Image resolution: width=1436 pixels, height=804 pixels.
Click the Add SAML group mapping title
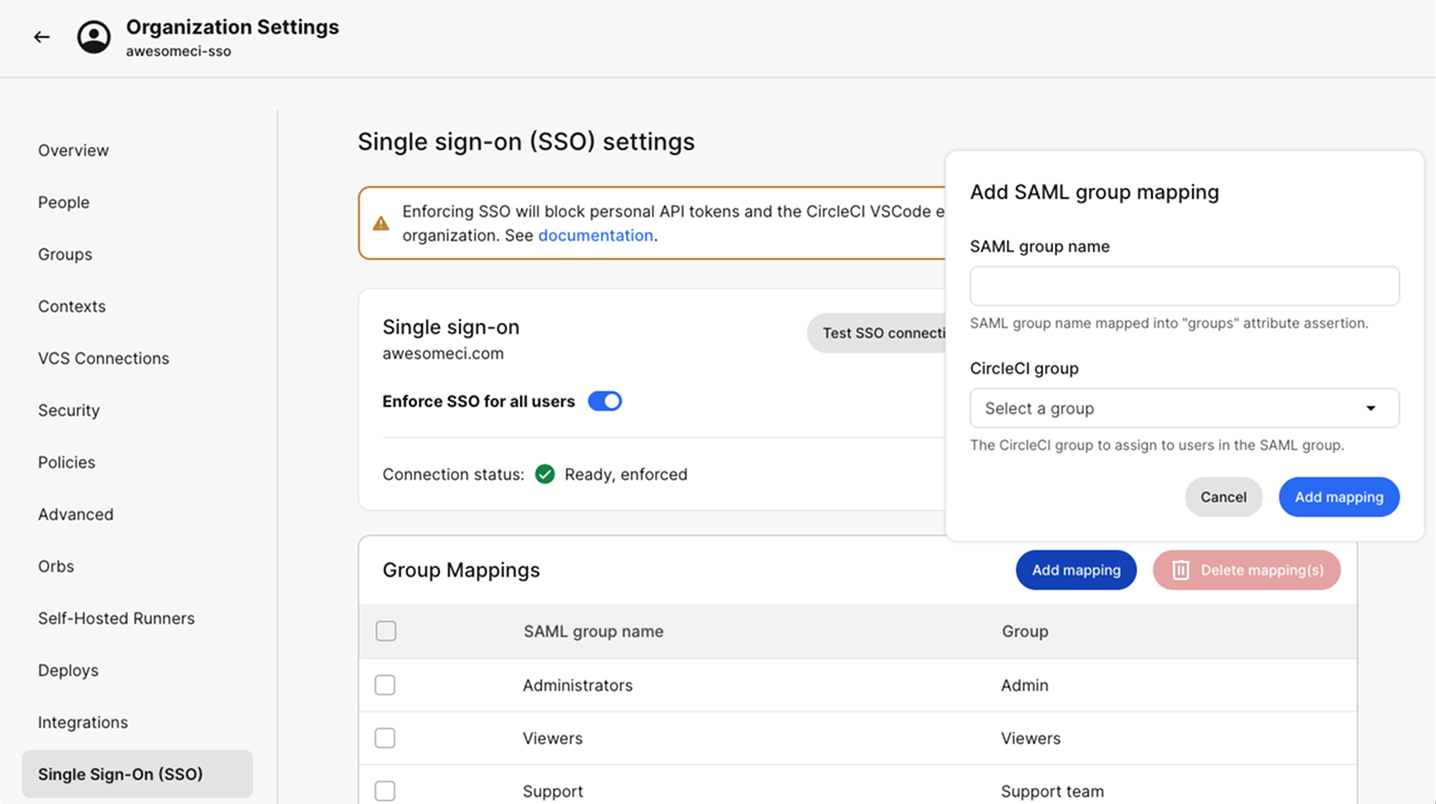1094,192
